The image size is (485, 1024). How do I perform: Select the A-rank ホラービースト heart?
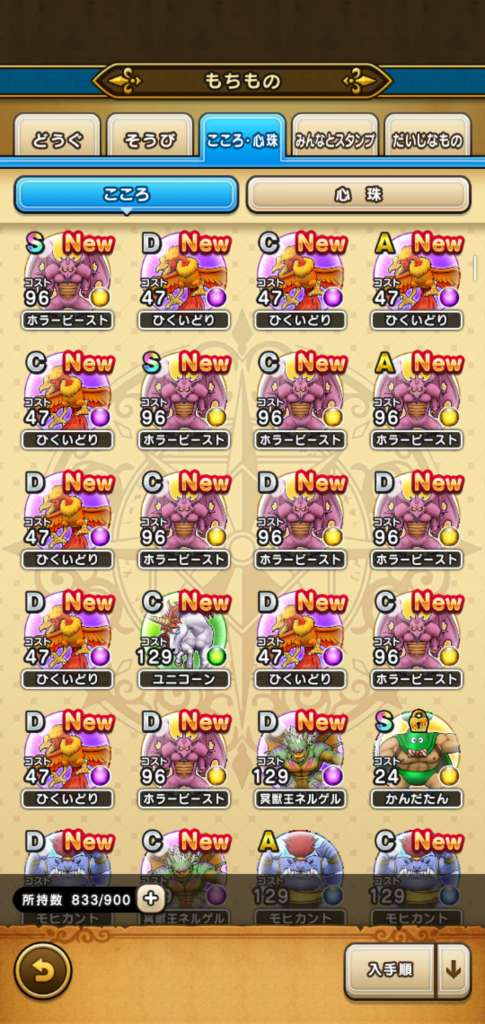[416, 400]
